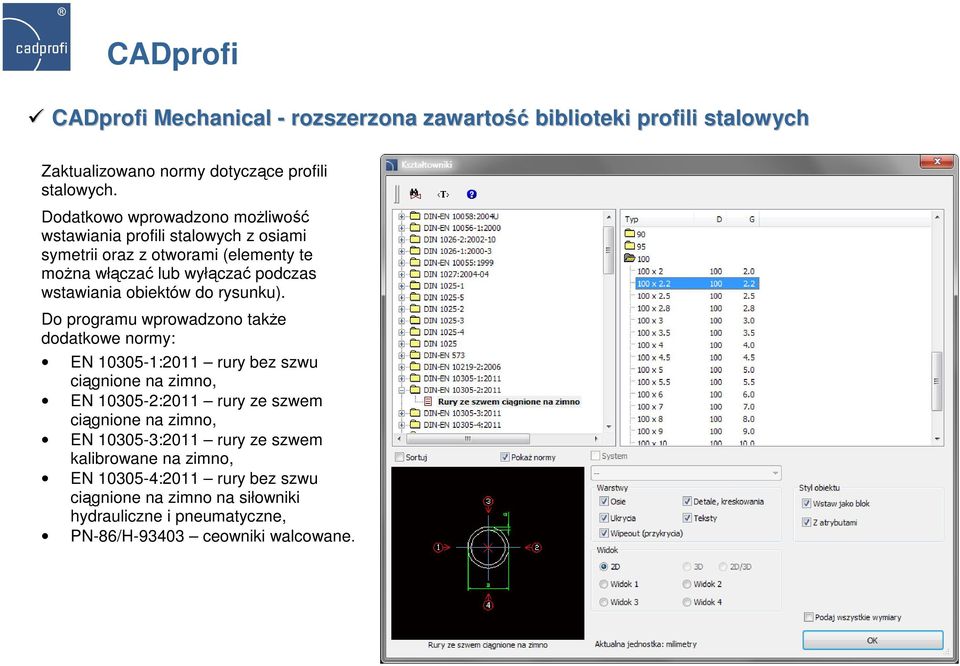
Task: Click scroll-up arrow of the norms tree
Action: tap(608, 217)
